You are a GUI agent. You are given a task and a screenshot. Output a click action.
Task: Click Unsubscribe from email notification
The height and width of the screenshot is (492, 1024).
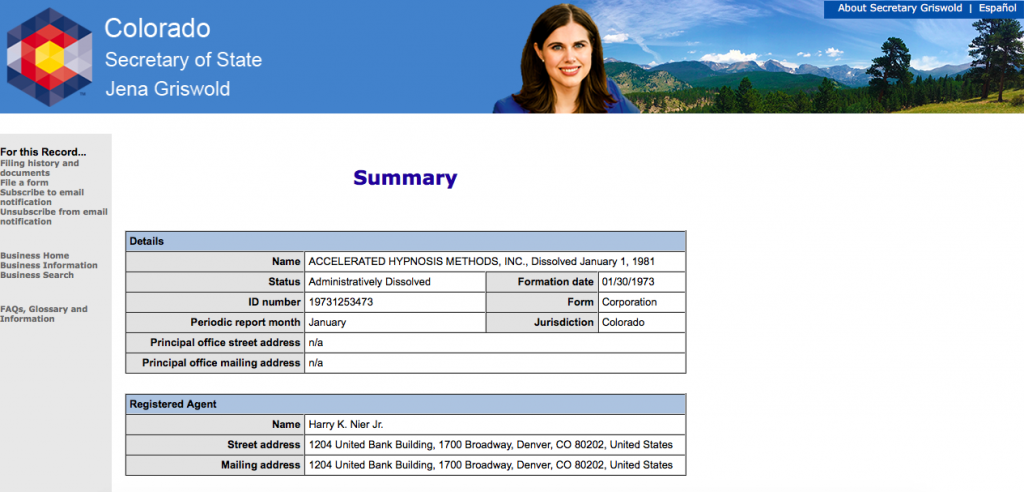(x=53, y=217)
